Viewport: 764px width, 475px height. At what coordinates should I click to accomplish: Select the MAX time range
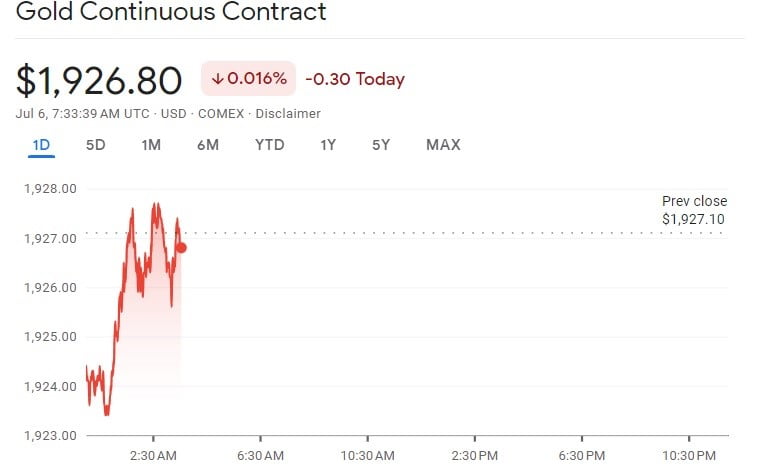443,145
